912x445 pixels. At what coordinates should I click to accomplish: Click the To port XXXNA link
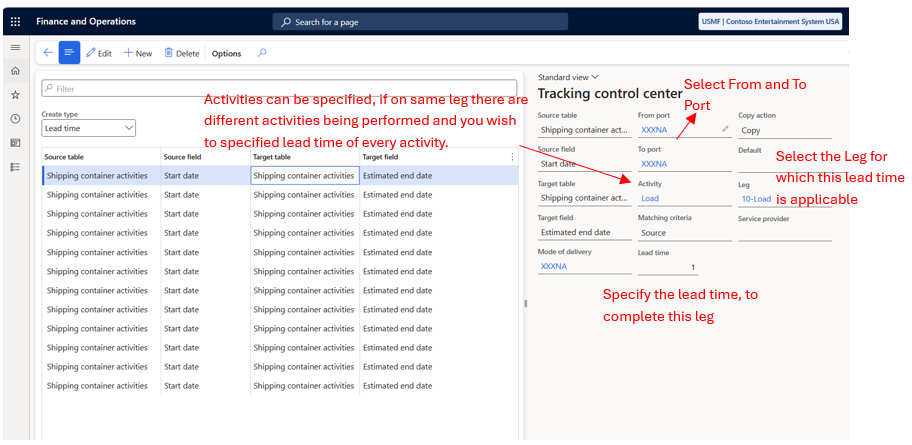pos(654,164)
